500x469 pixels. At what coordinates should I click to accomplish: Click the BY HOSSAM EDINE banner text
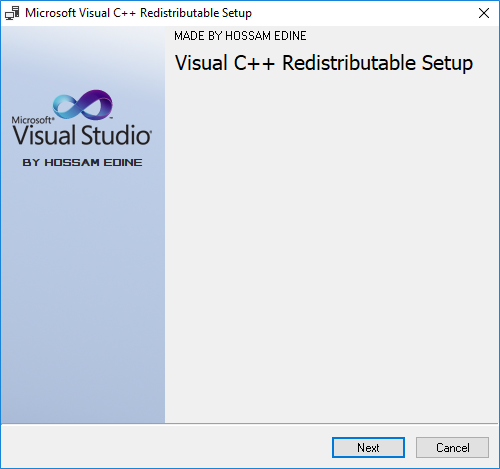click(82, 162)
